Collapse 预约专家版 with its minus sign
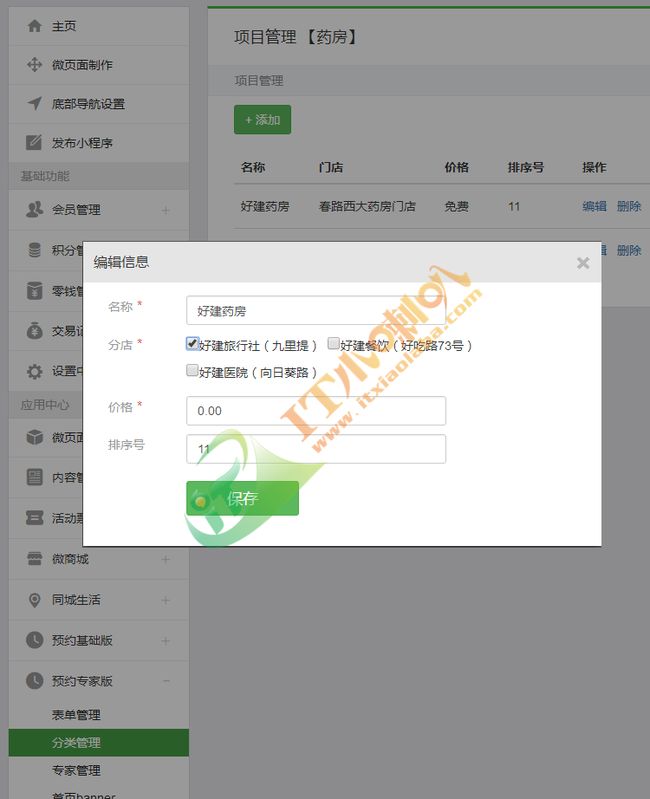Viewport: 650px width, 799px height. [166, 681]
